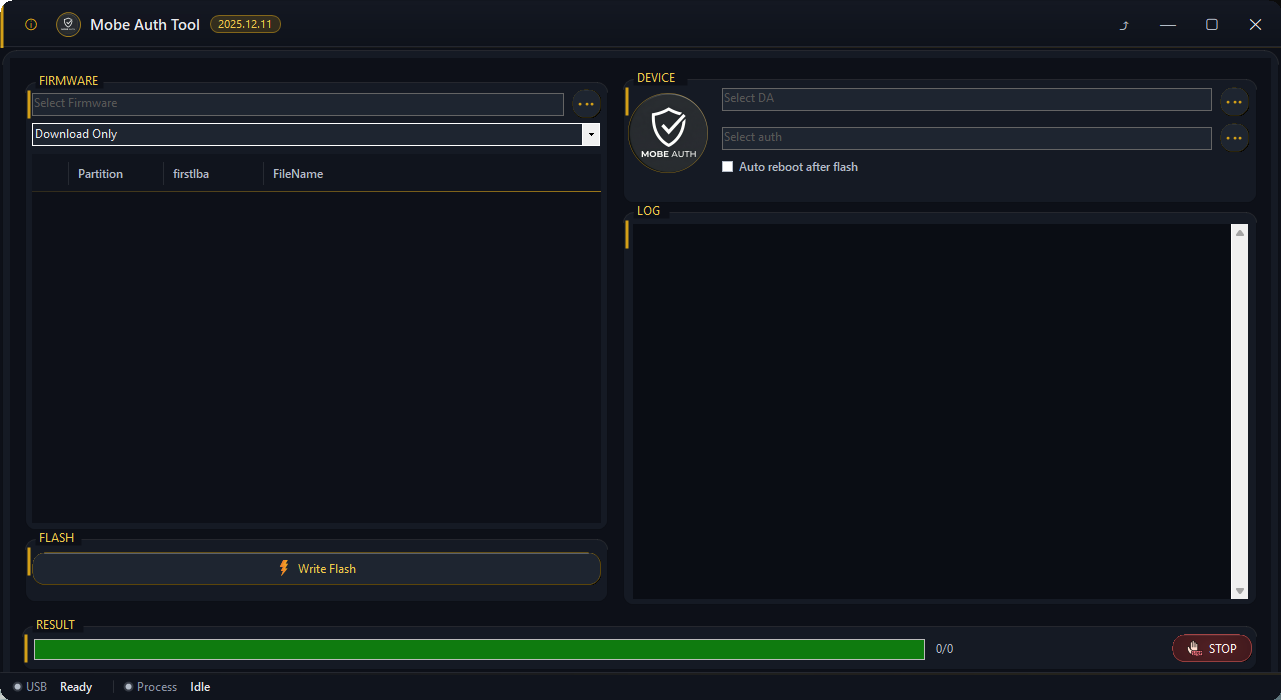Click the Select DA input field
This screenshot has height=700, width=1281.
(967, 99)
